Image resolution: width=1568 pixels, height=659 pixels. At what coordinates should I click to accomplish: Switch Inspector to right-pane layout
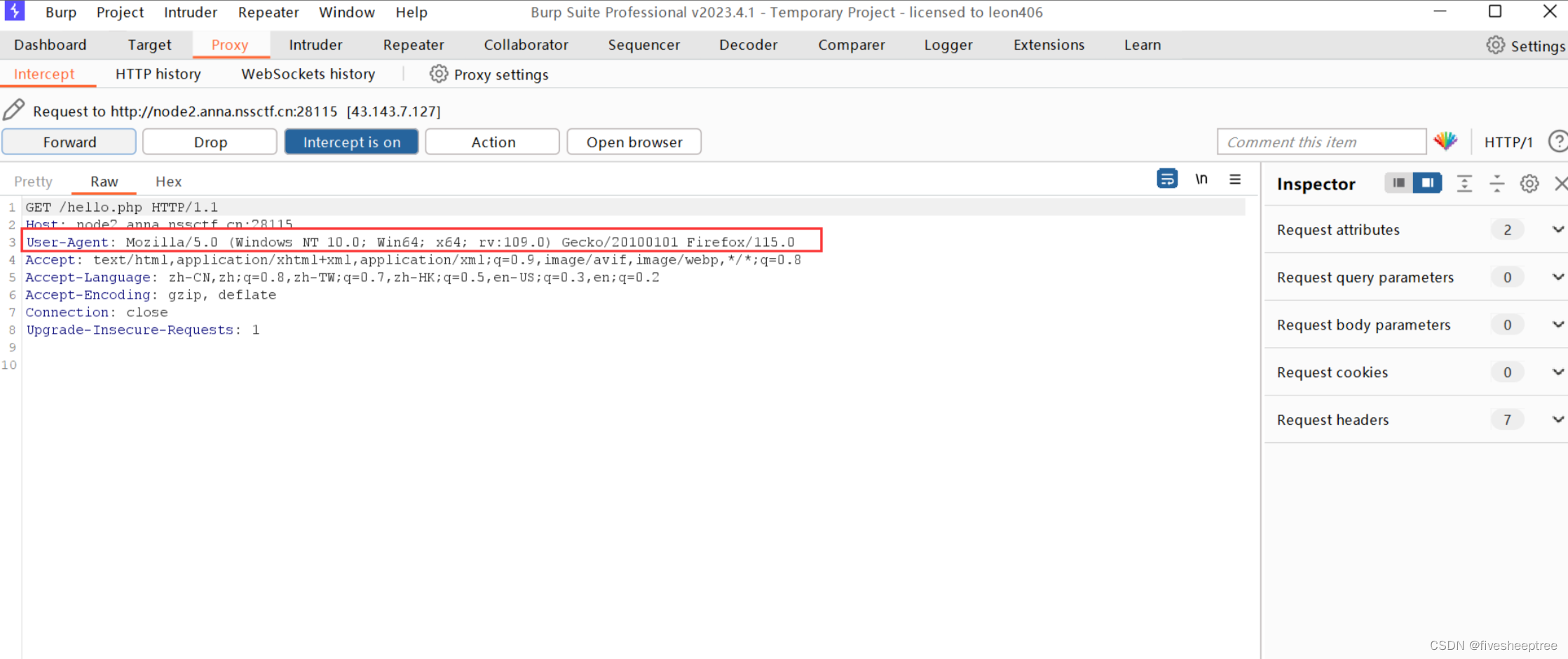tap(1427, 182)
